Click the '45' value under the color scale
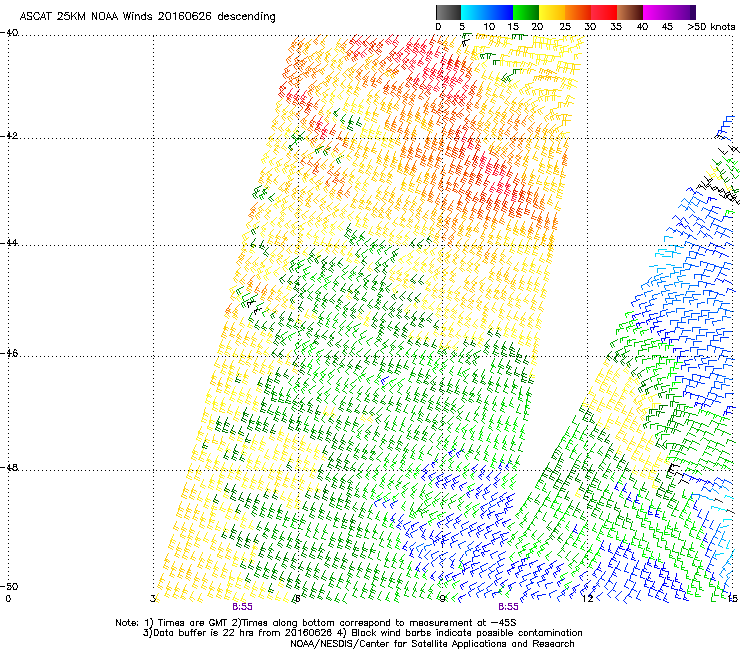The height and width of the screenshot is (650, 740). 667,27
